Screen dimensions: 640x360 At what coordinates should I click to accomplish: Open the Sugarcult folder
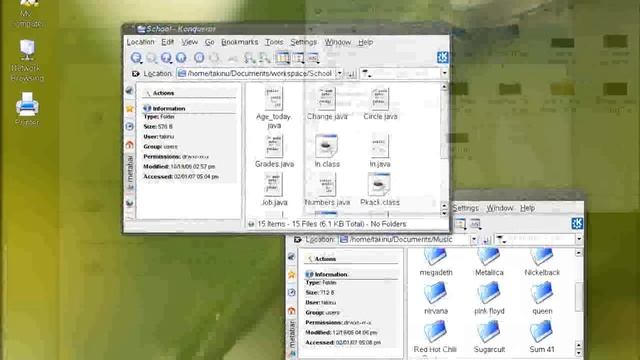pyautogui.click(x=489, y=337)
